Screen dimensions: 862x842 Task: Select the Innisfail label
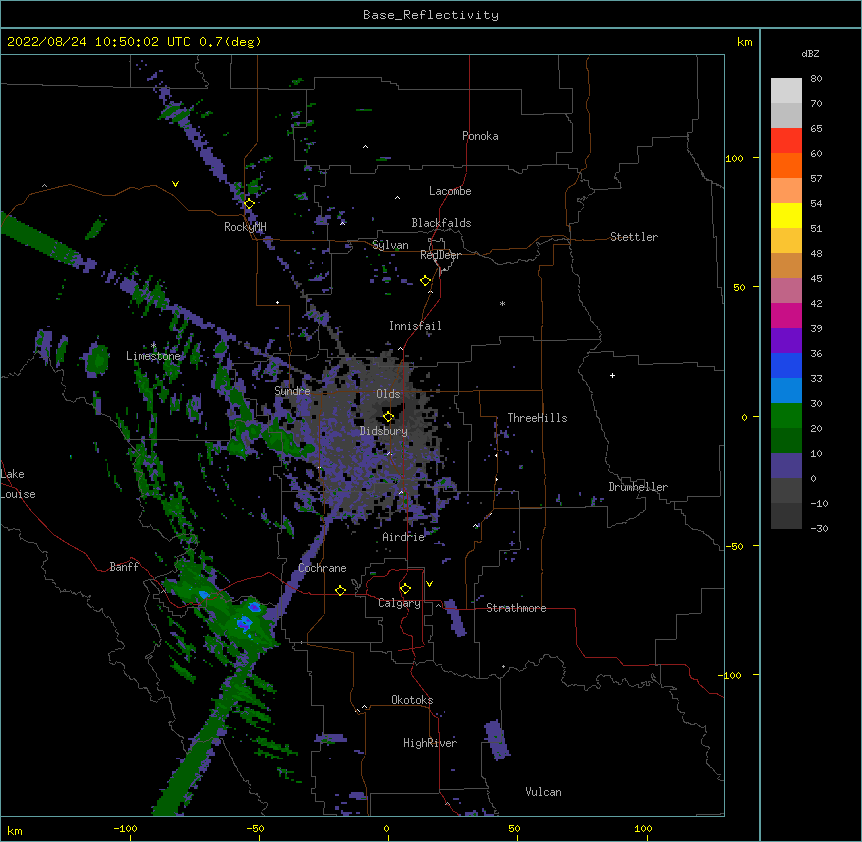pyautogui.click(x=415, y=326)
